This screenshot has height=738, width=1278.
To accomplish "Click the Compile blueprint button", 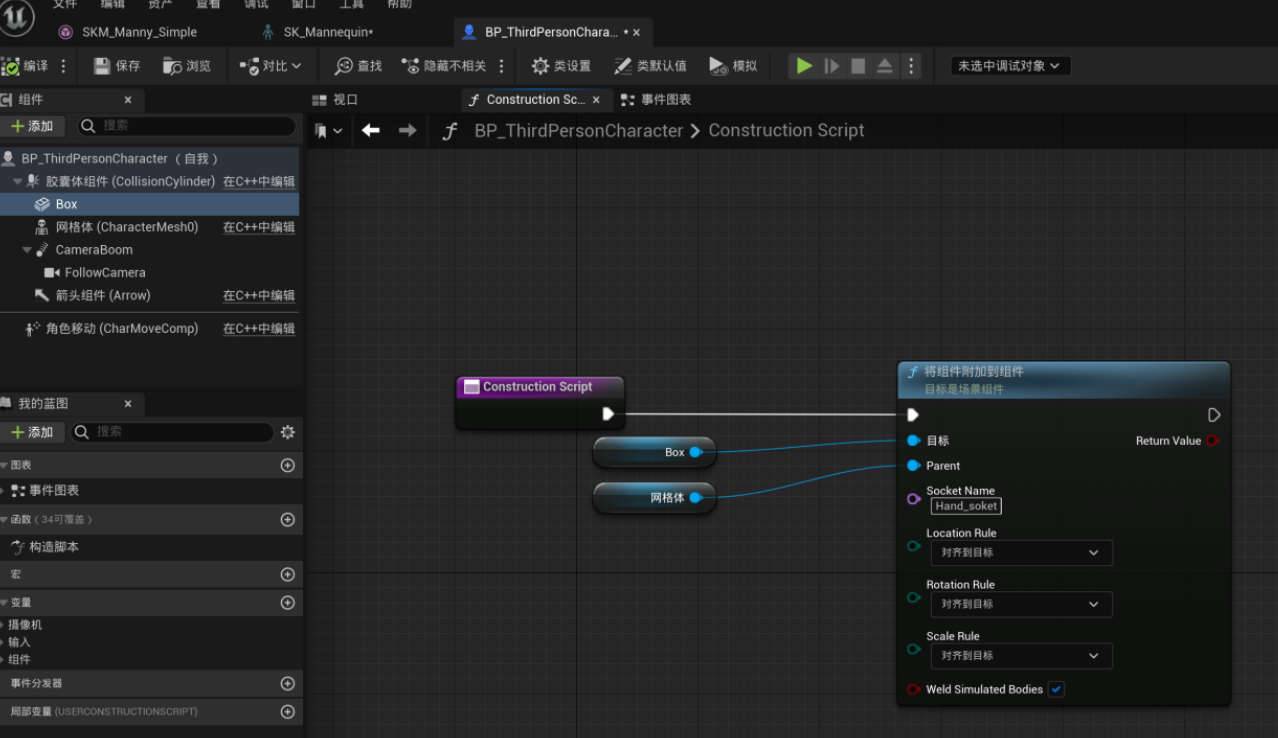I will pyautogui.click(x=26, y=66).
